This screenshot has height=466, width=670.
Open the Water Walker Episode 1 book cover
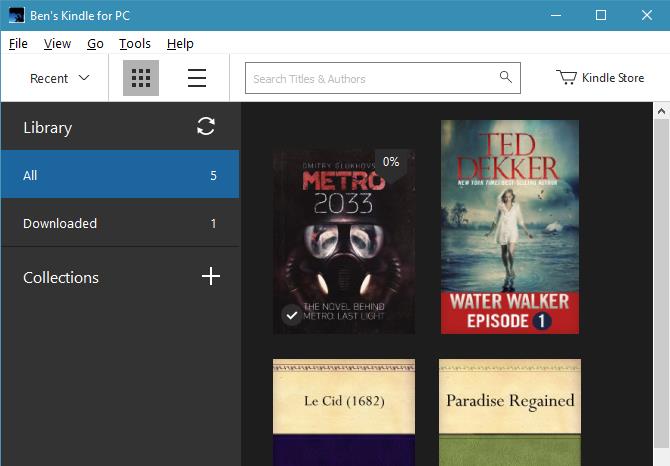(x=510, y=227)
